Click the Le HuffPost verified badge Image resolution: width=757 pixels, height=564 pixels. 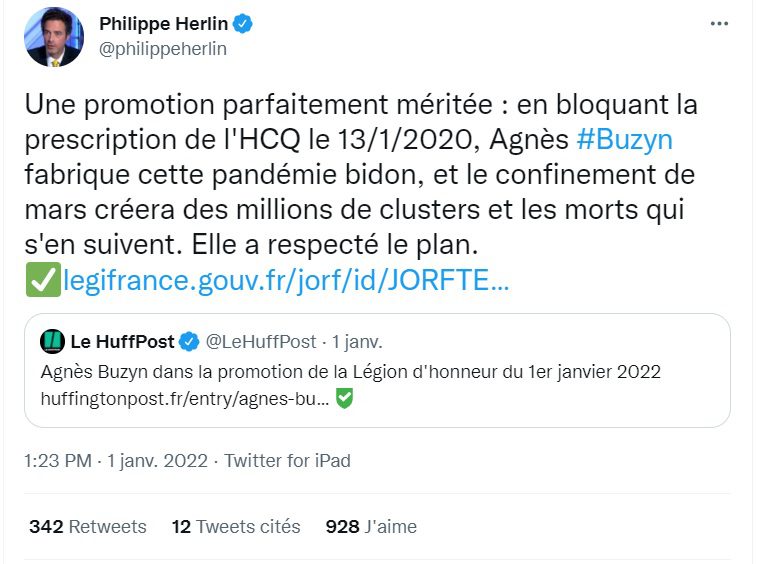click(x=189, y=342)
